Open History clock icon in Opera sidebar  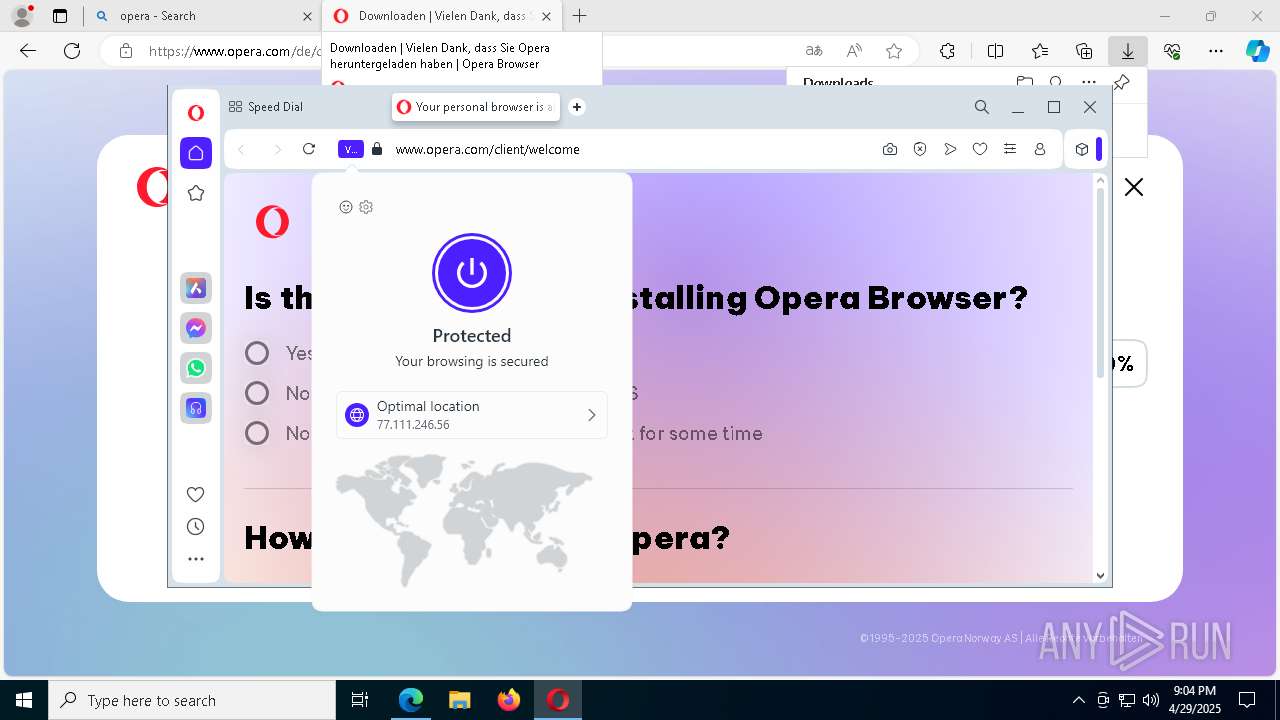(196, 527)
